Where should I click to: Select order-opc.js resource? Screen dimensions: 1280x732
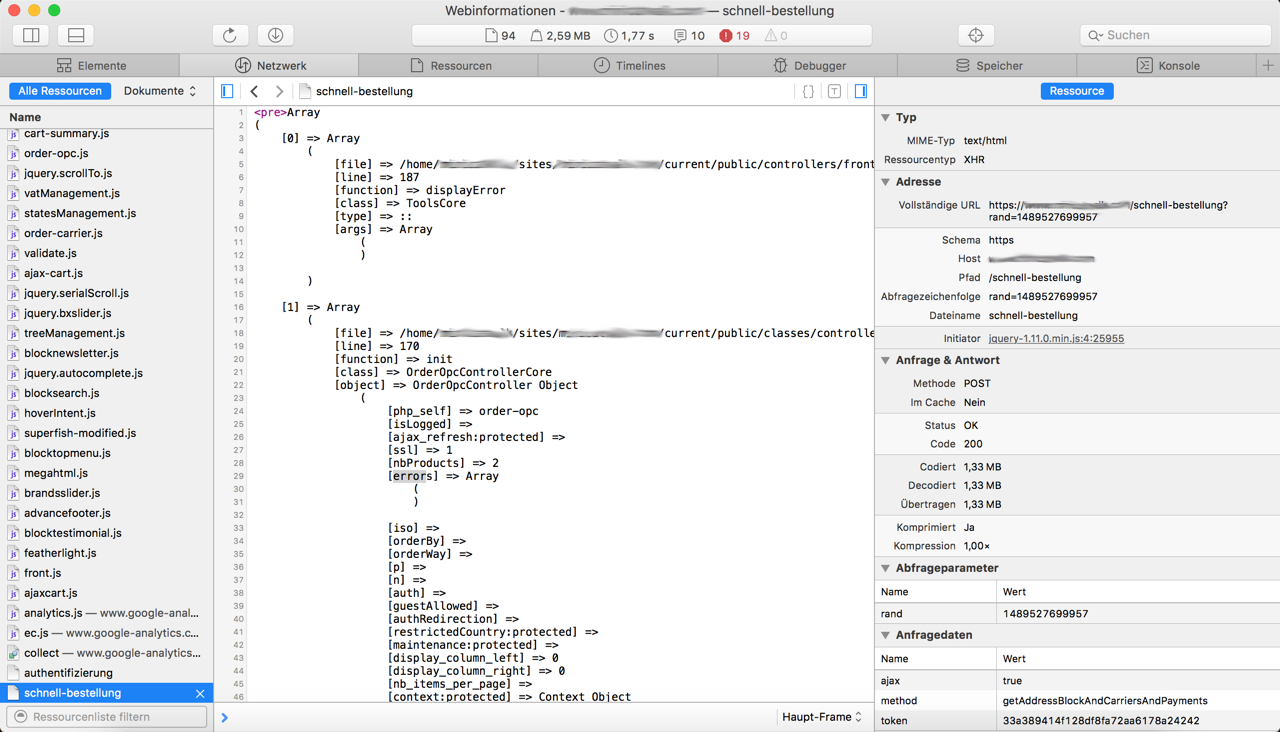[x=107, y=153]
